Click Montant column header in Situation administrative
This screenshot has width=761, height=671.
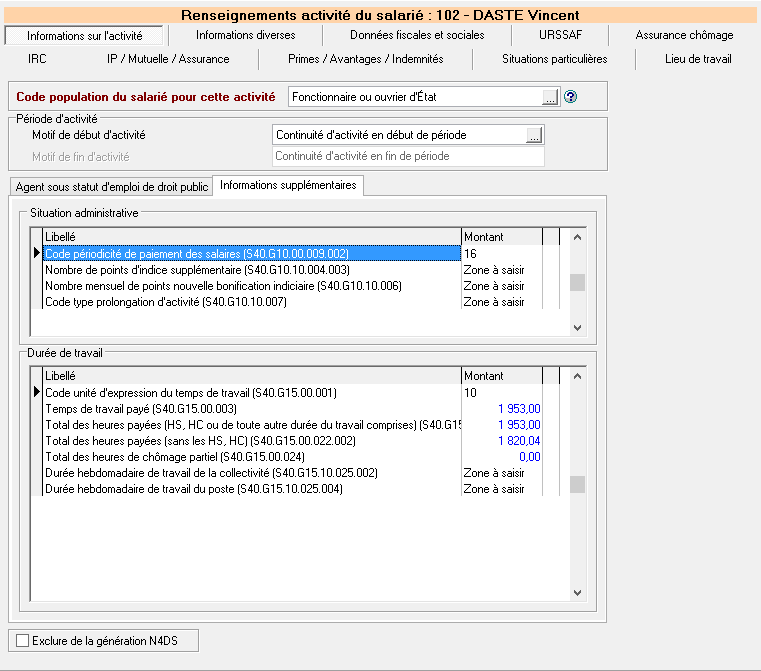click(500, 237)
